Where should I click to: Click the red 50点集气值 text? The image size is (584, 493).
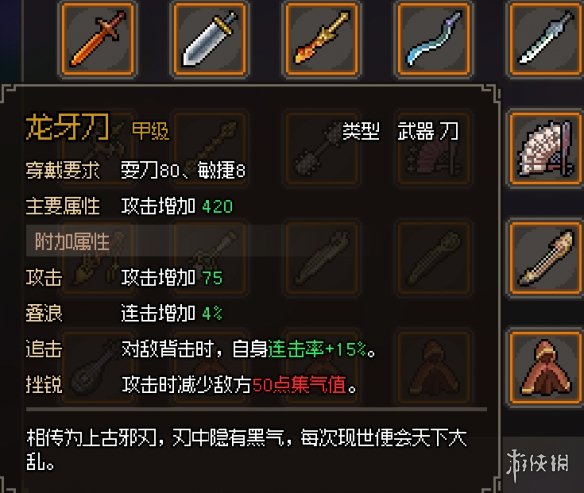[x=299, y=385]
